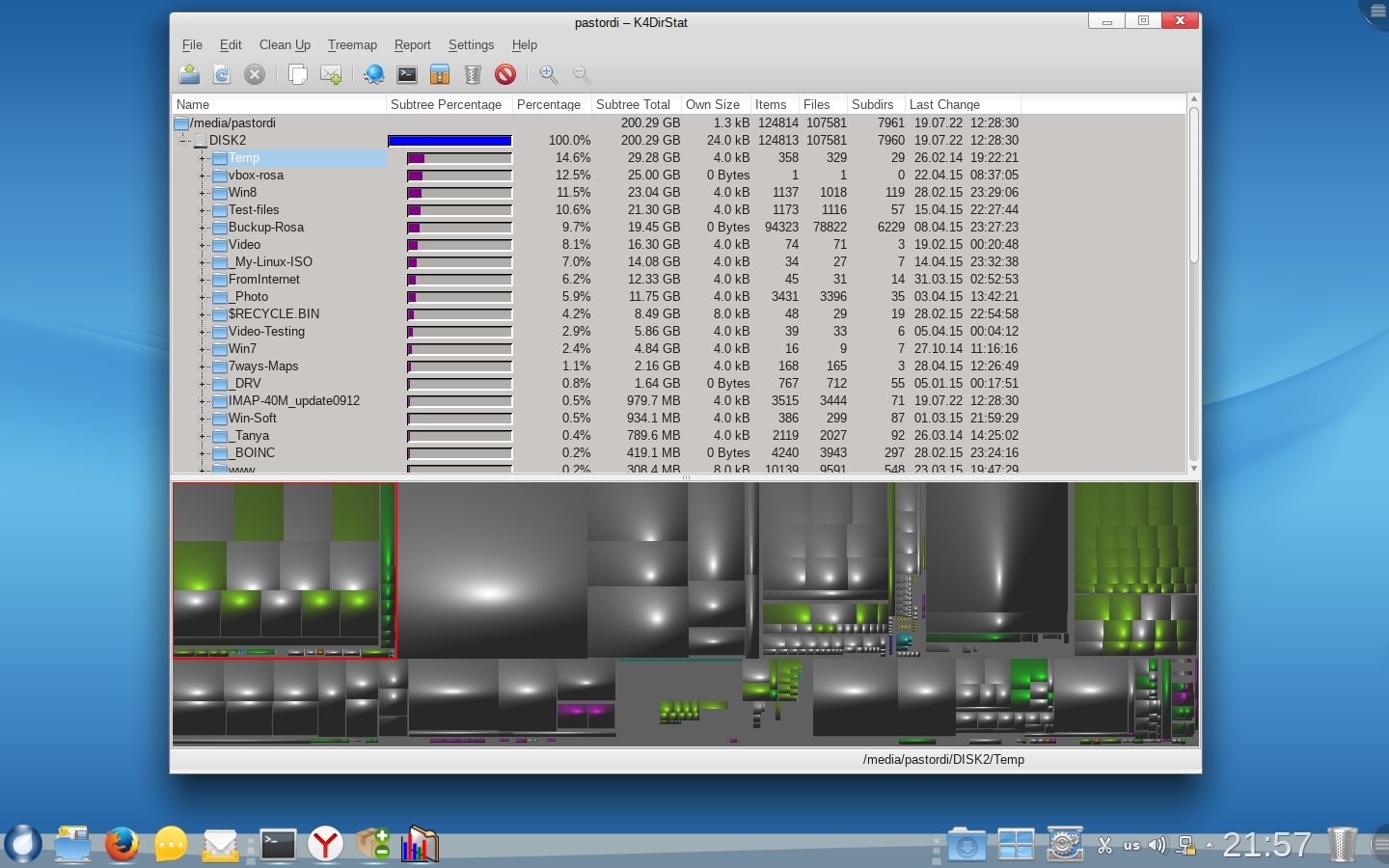Open the Clean Up menu

coord(285,44)
